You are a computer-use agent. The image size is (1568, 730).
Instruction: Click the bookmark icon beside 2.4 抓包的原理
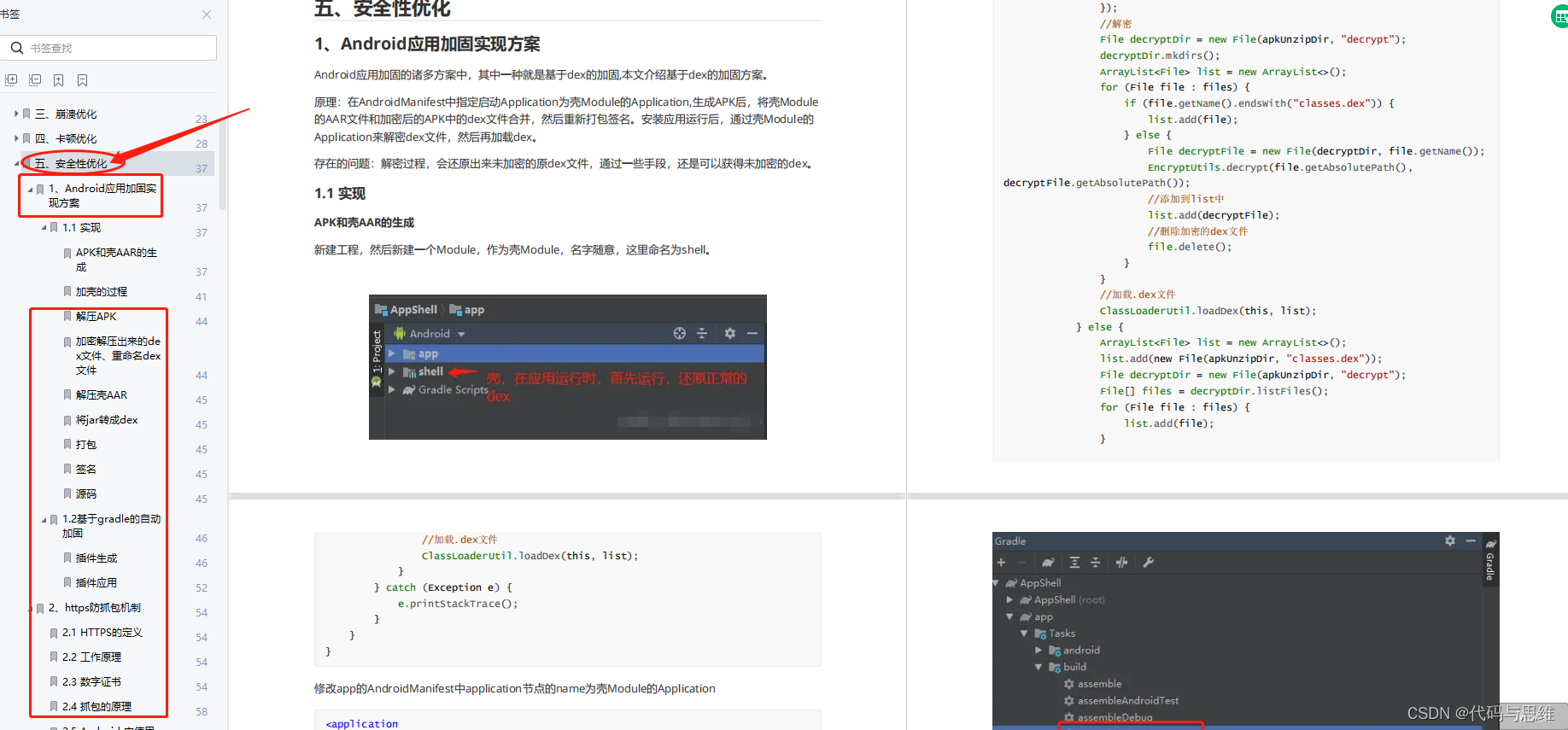tap(54, 706)
